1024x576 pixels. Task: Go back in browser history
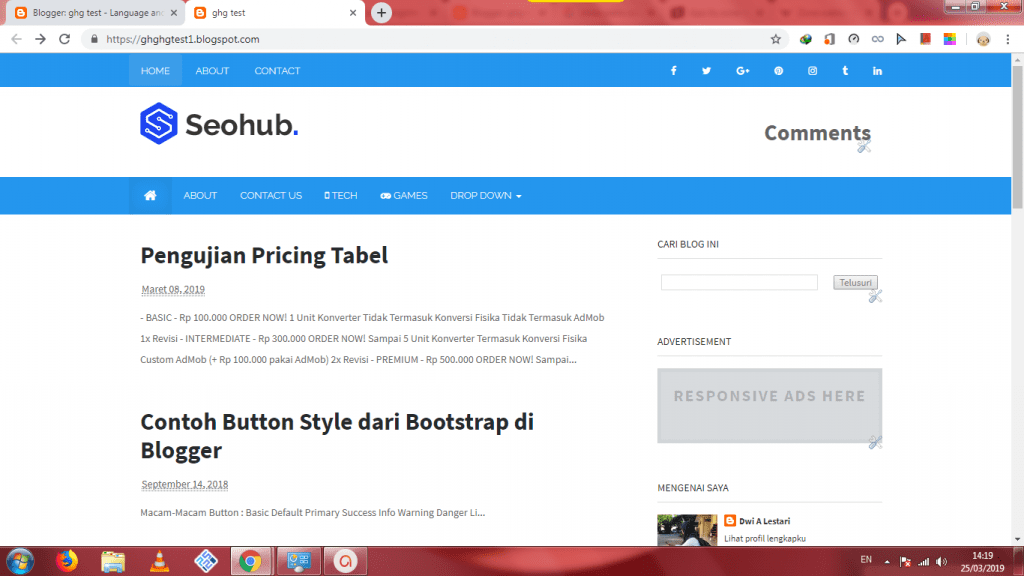tap(16, 39)
